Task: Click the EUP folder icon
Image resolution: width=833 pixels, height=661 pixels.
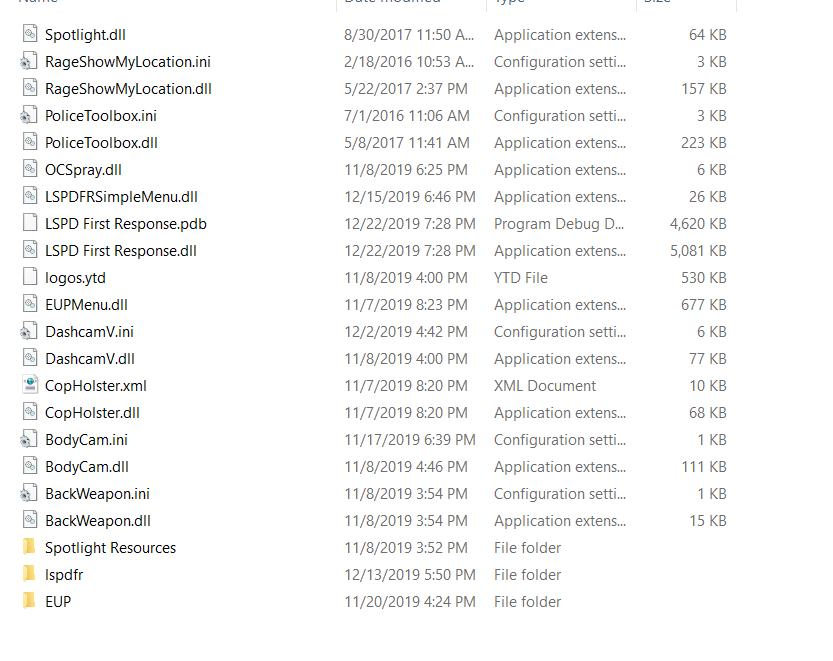Action: pos(28,601)
